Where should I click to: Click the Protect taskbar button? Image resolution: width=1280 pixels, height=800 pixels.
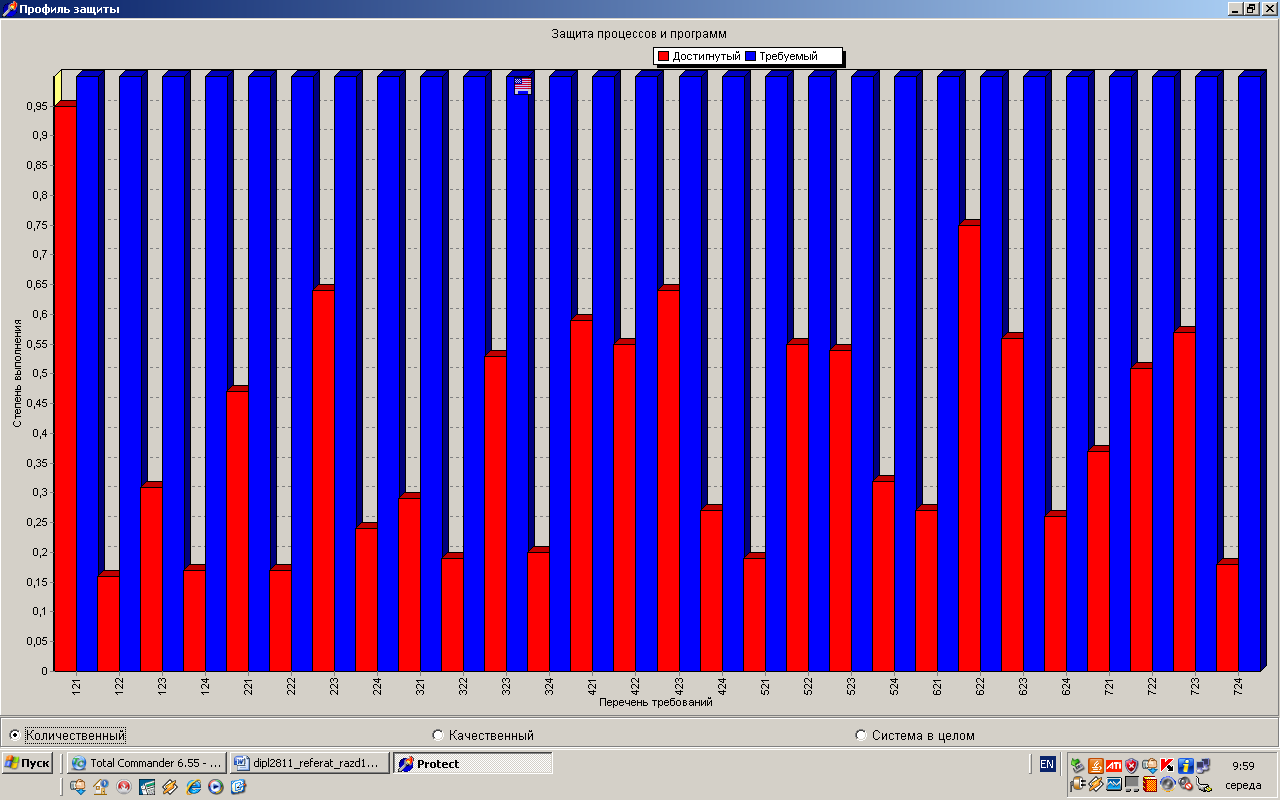(472, 763)
